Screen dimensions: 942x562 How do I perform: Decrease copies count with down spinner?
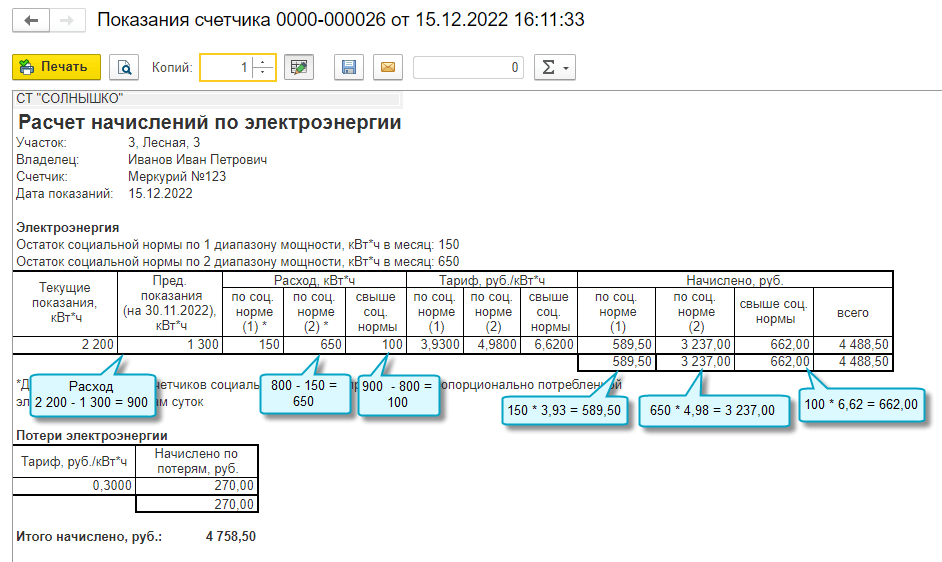point(263,73)
